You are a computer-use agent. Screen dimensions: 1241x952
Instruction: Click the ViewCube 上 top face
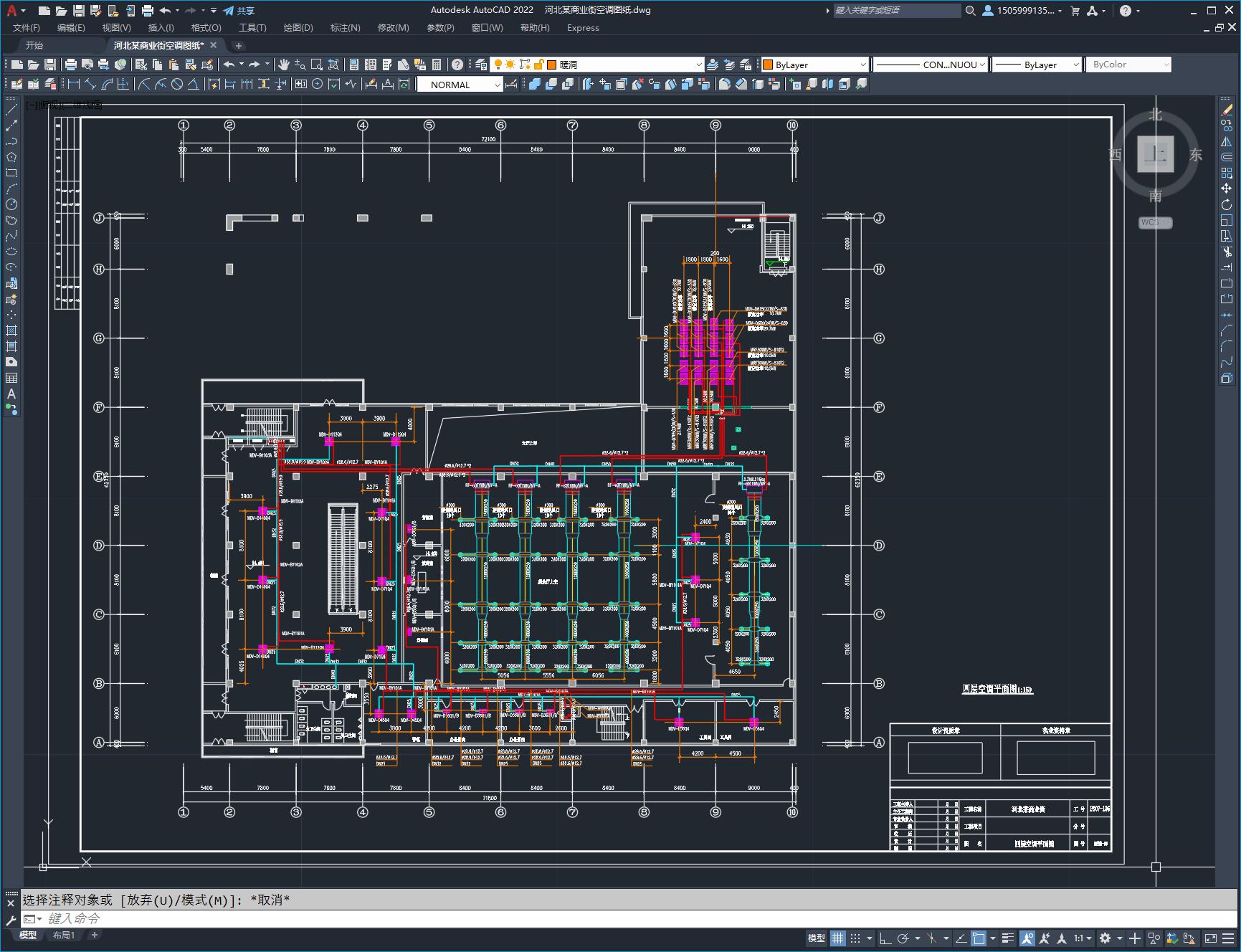pos(1155,153)
